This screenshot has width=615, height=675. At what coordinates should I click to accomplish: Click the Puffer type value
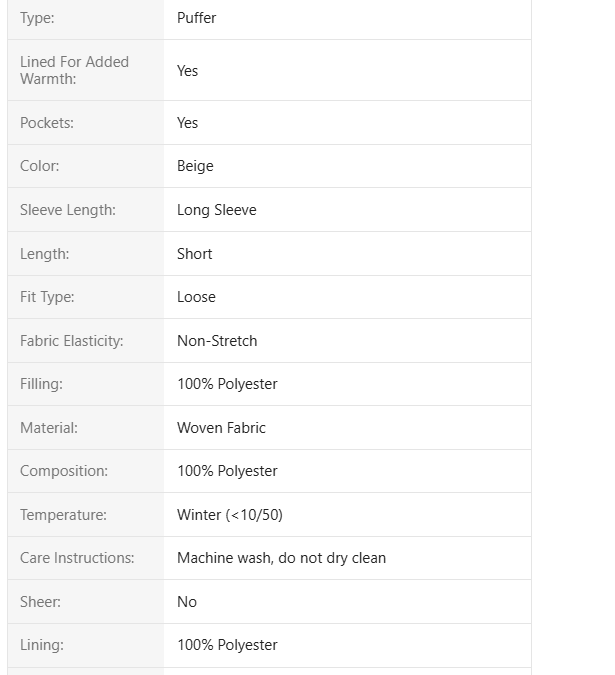(197, 18)
